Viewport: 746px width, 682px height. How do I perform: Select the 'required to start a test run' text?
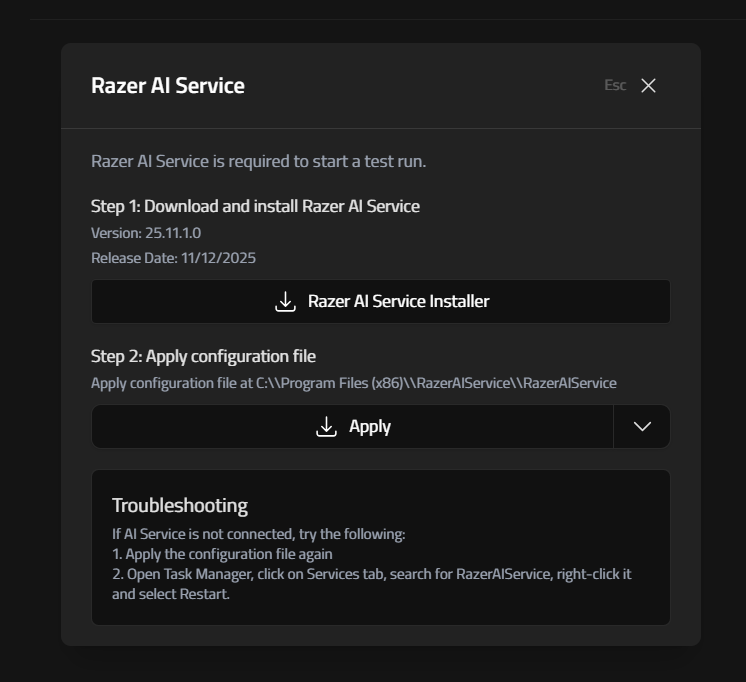coord(258,161)
